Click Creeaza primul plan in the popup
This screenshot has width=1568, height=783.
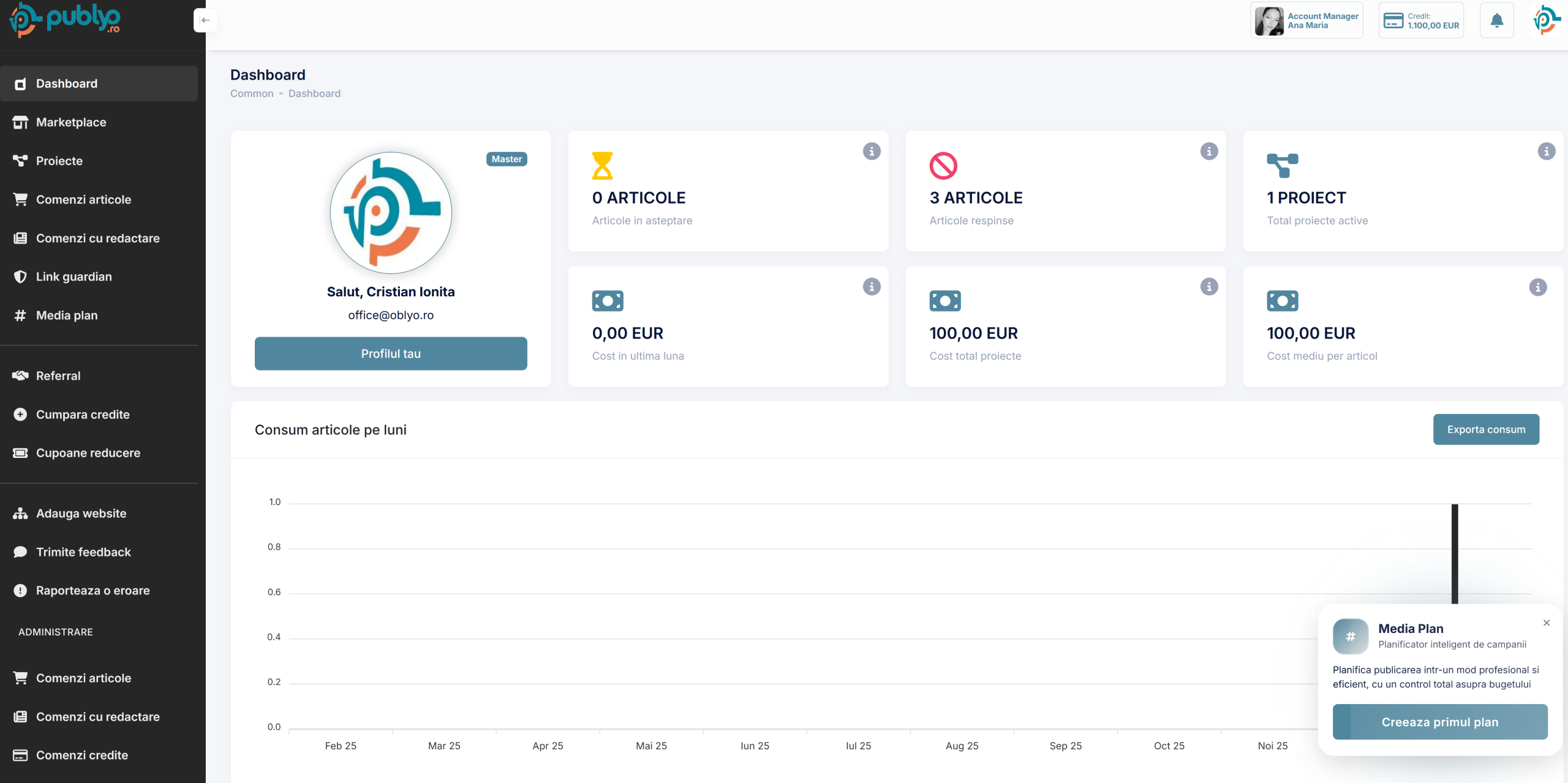[x=1439, y=722]
